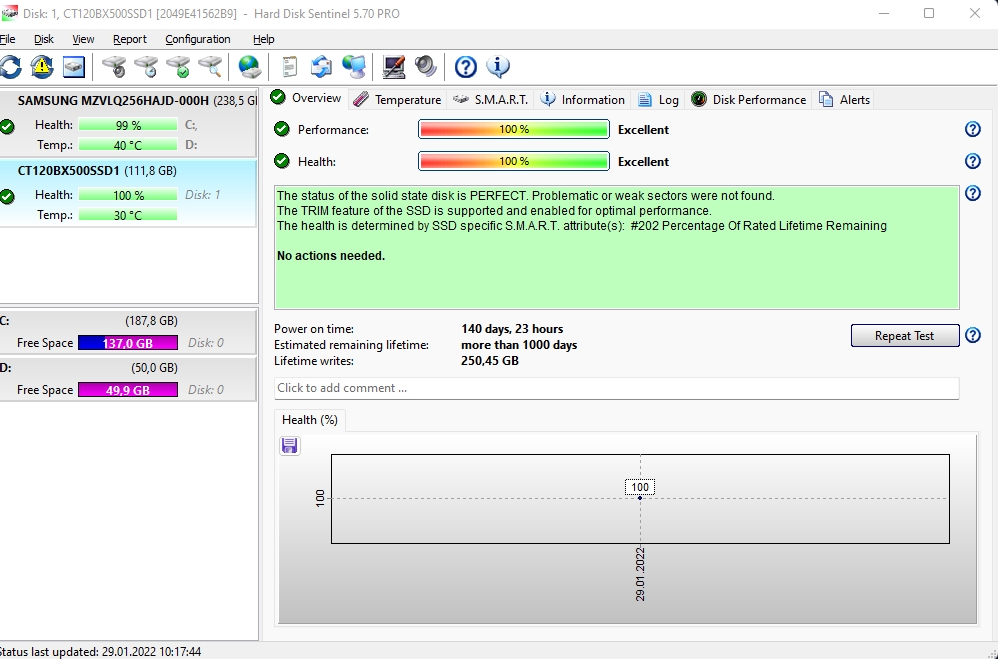Click the blue question mark toolbar icon
The height and width of the screenshot is (659, 998).
click(466, 66)
